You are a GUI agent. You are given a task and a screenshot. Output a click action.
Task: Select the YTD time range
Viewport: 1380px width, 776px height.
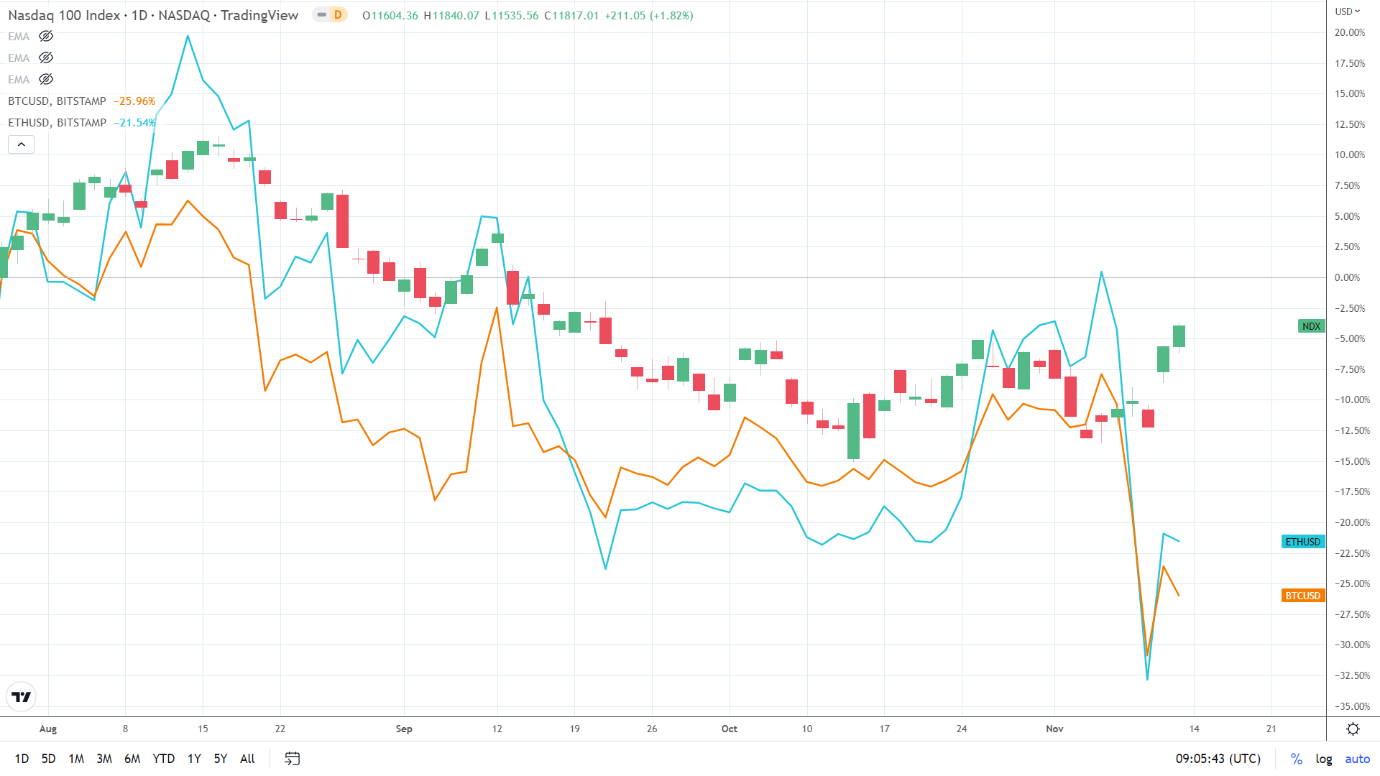click(x=164, y=759)
